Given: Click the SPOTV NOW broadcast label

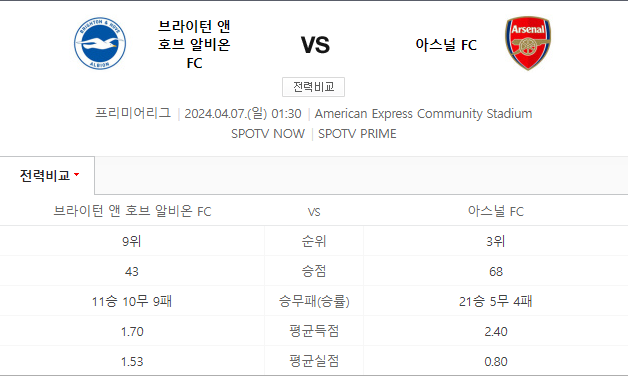Looking at the screenshot, I should tap(268, 134).
